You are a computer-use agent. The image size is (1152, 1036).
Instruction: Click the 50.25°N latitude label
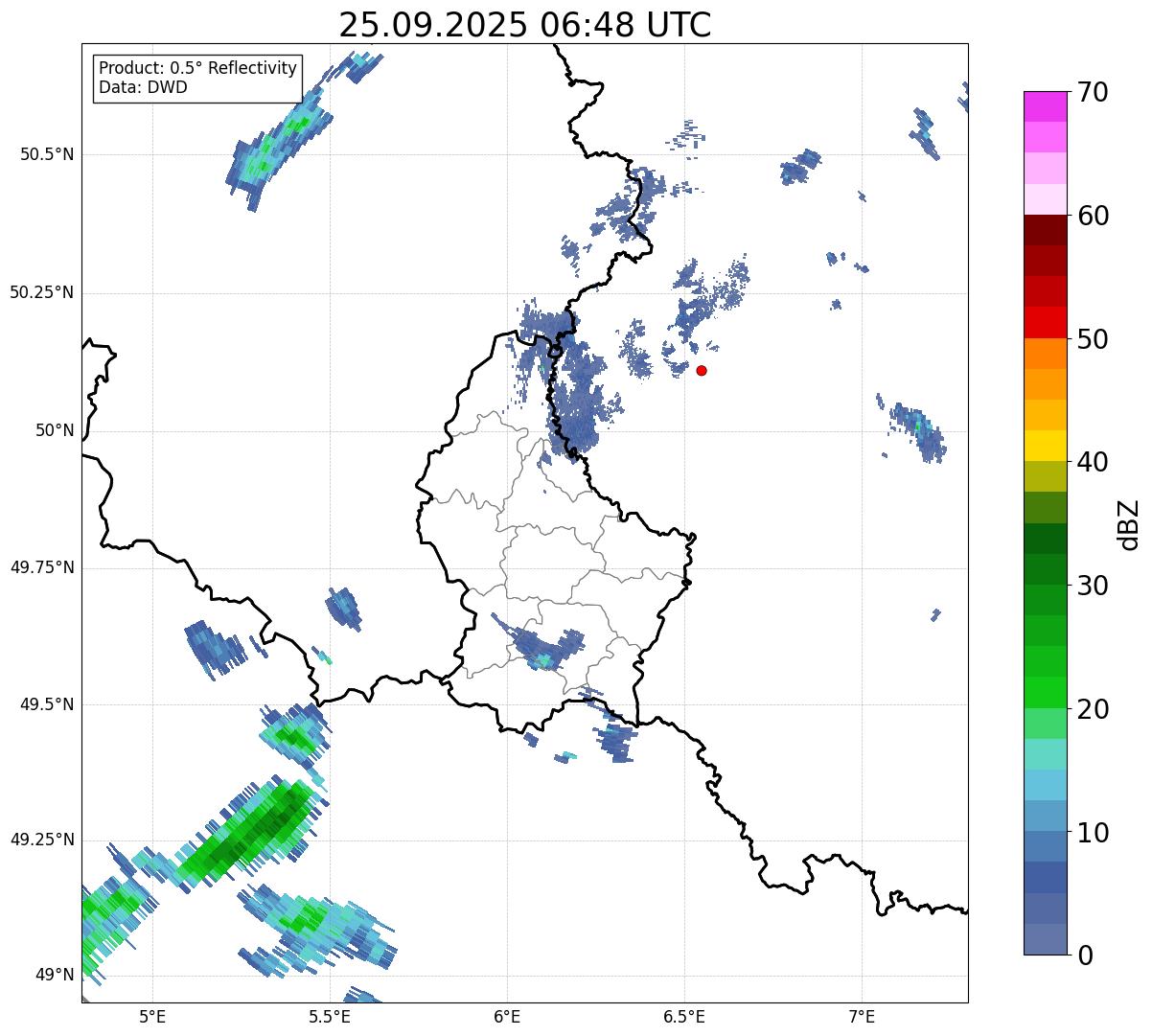(42, 292)
